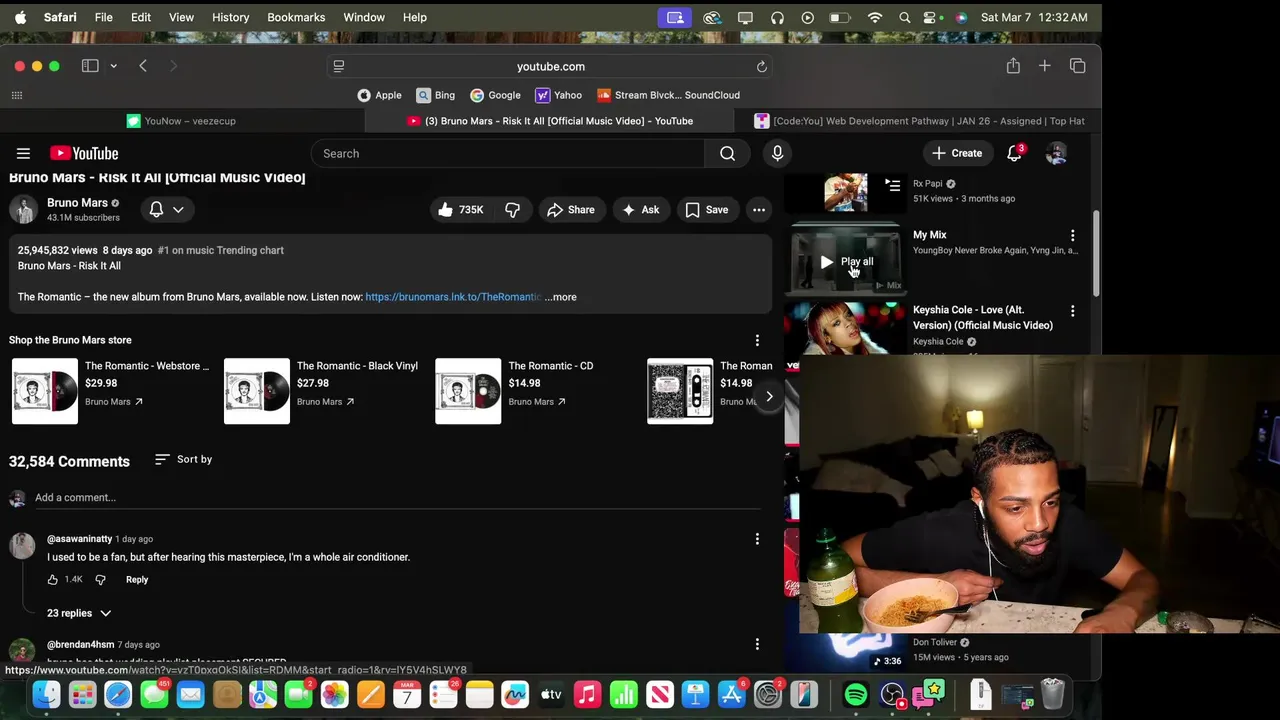Go back in Safari history

[143, 66]
